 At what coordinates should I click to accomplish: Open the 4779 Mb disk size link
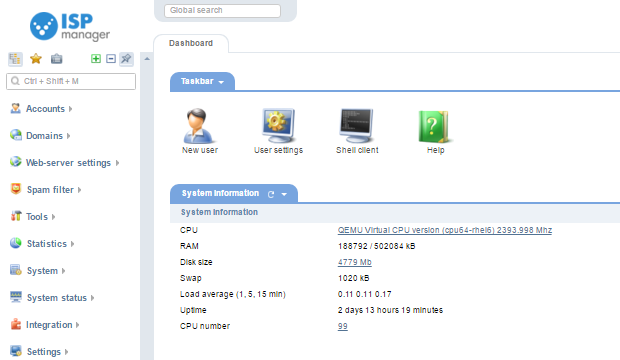(355, 262)
